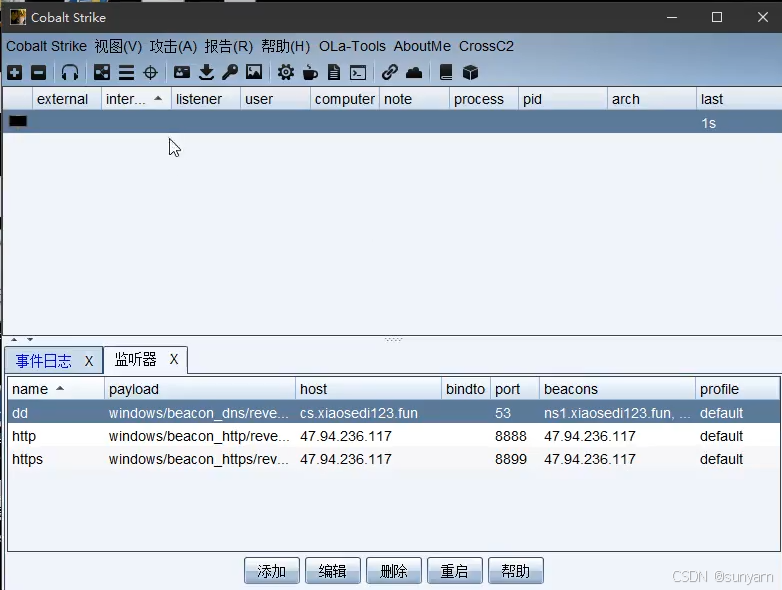Sort listeners by host column header

click(369, 389)
